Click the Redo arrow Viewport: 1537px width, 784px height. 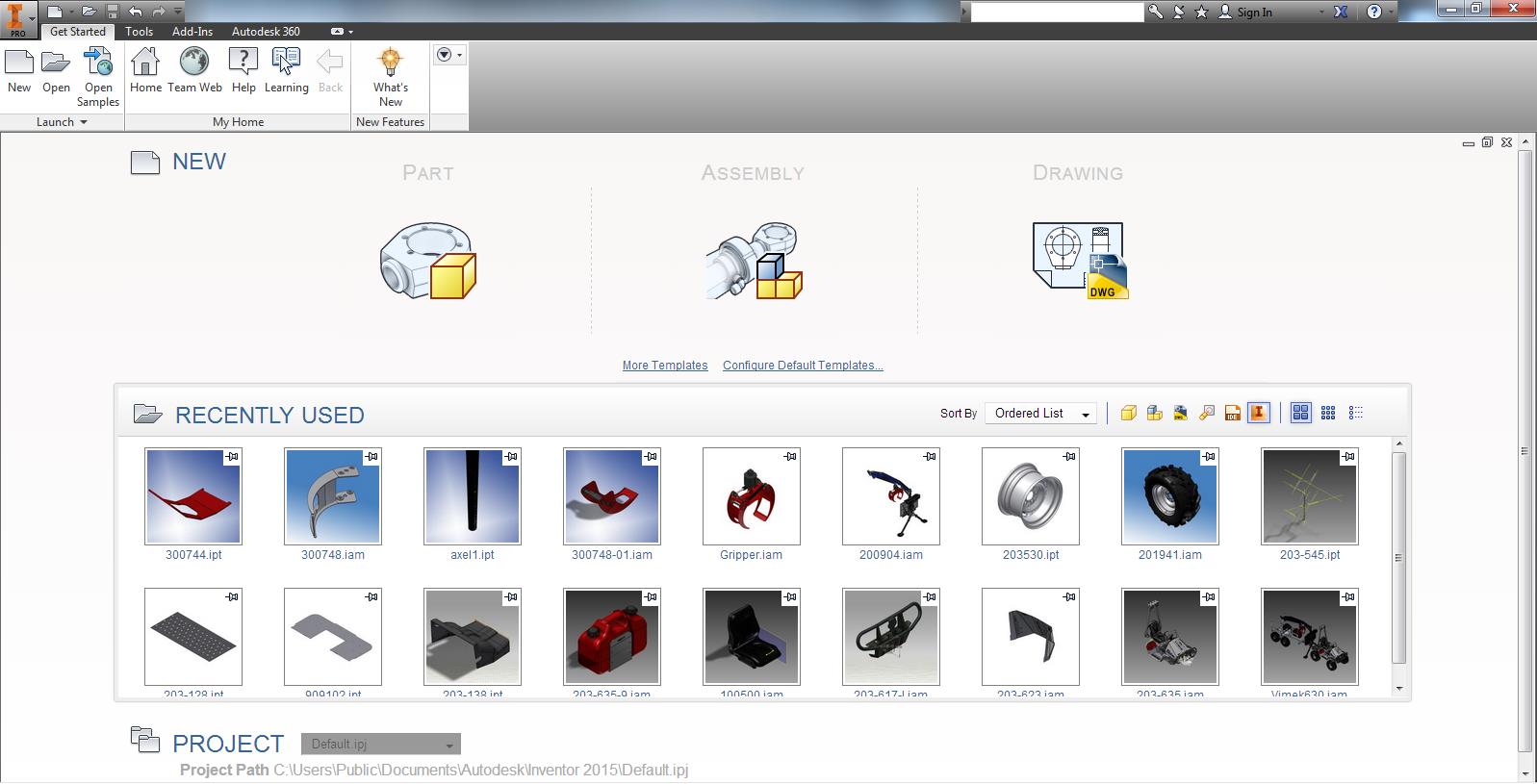[159, 12]
